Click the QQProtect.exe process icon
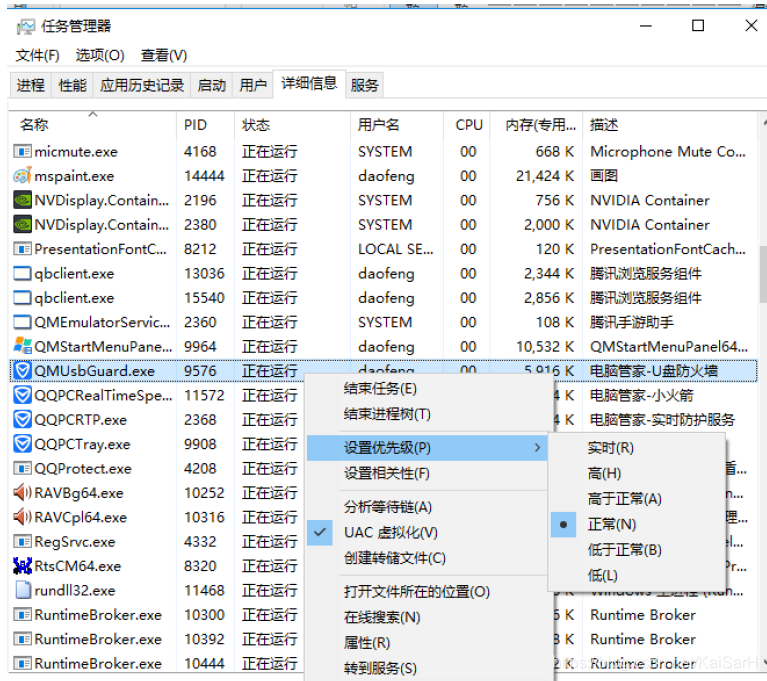This screenshot has height=681, width=767. [x=22, y=469]
